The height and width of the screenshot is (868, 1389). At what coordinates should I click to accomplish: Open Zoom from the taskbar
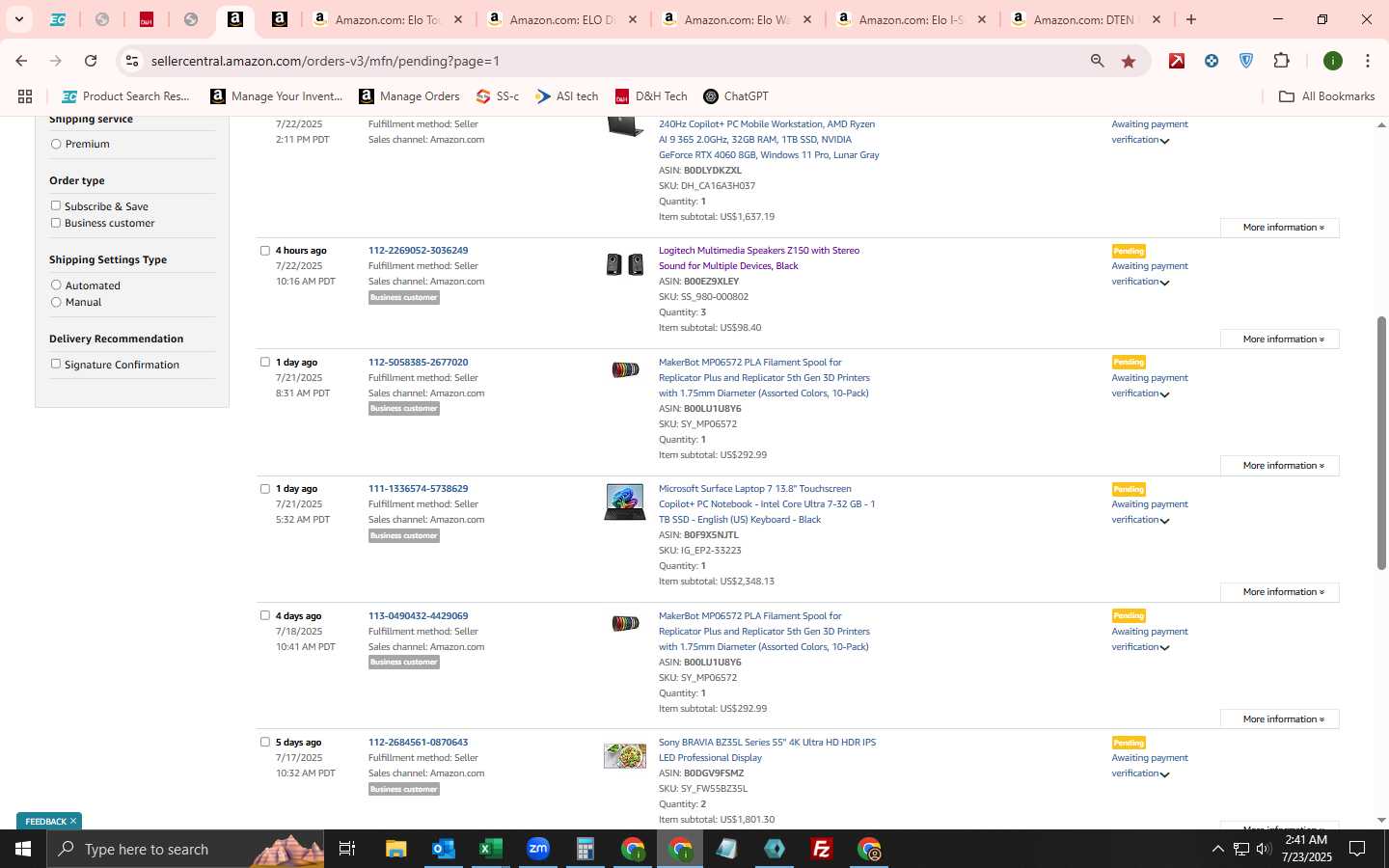coord(537,849)
